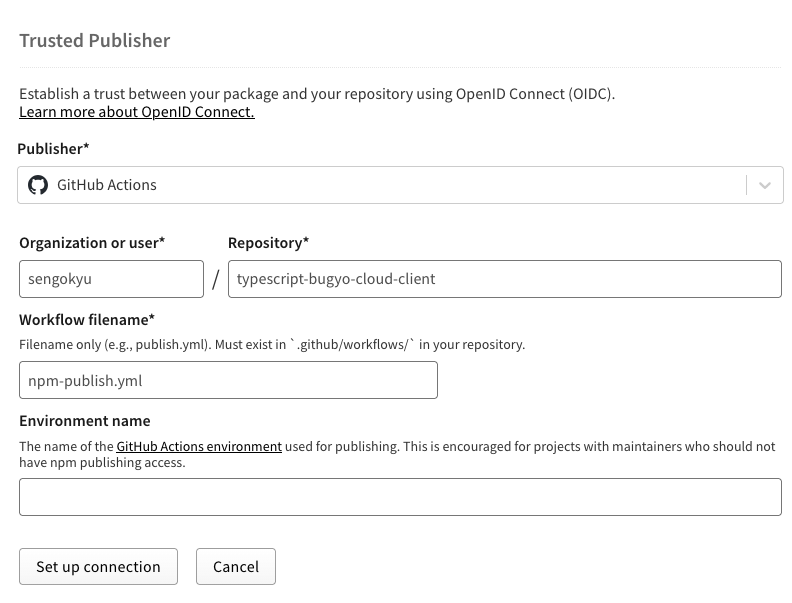The image size is (792, 603).
Task: Expand the Publisher dropdown chevron
Action: tap(765, 185)
